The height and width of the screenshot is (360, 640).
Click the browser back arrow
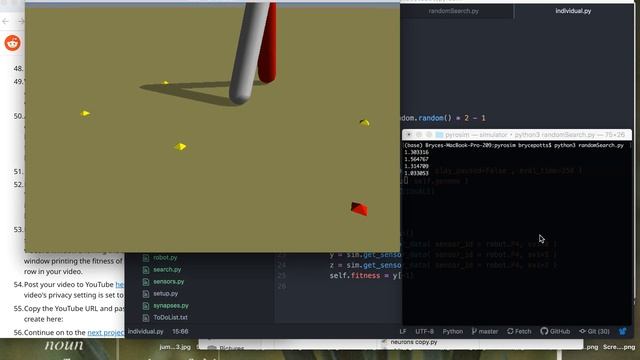click(6, 21)
